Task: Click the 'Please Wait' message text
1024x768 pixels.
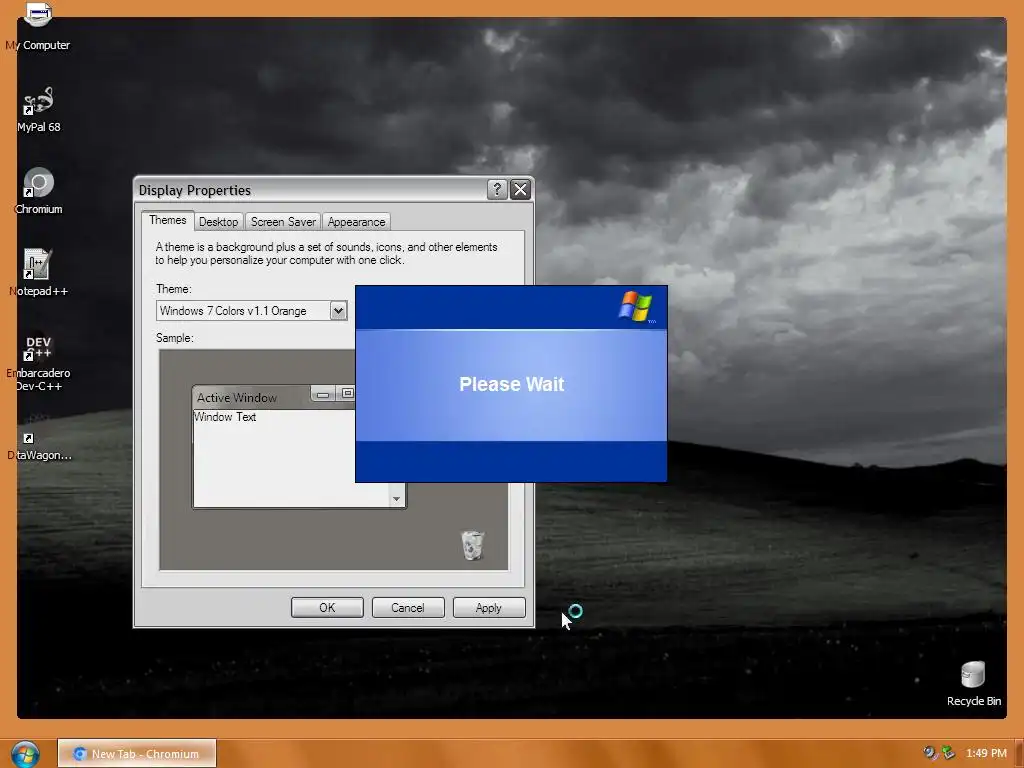Action: [511, 384]
